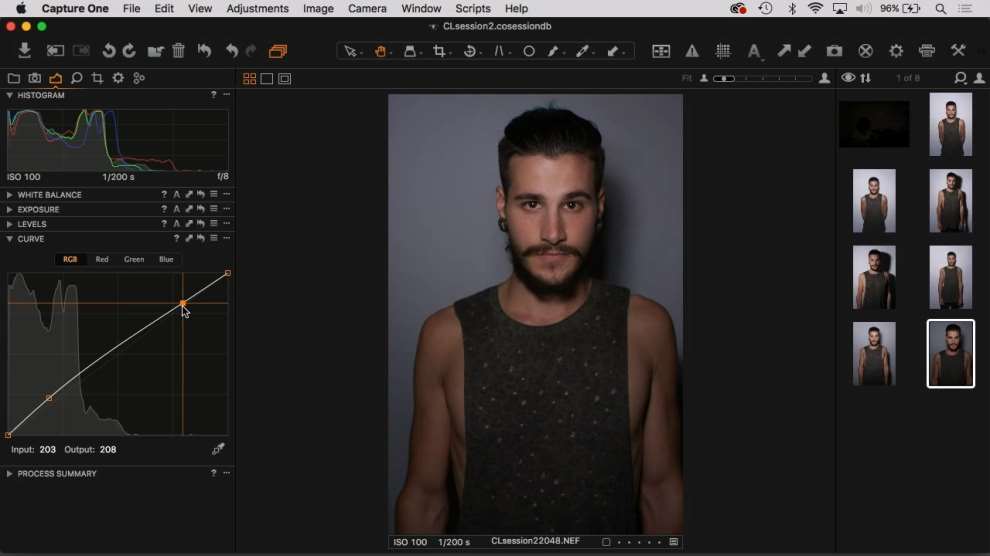Click the orange curve control point

tap(183, 304)
